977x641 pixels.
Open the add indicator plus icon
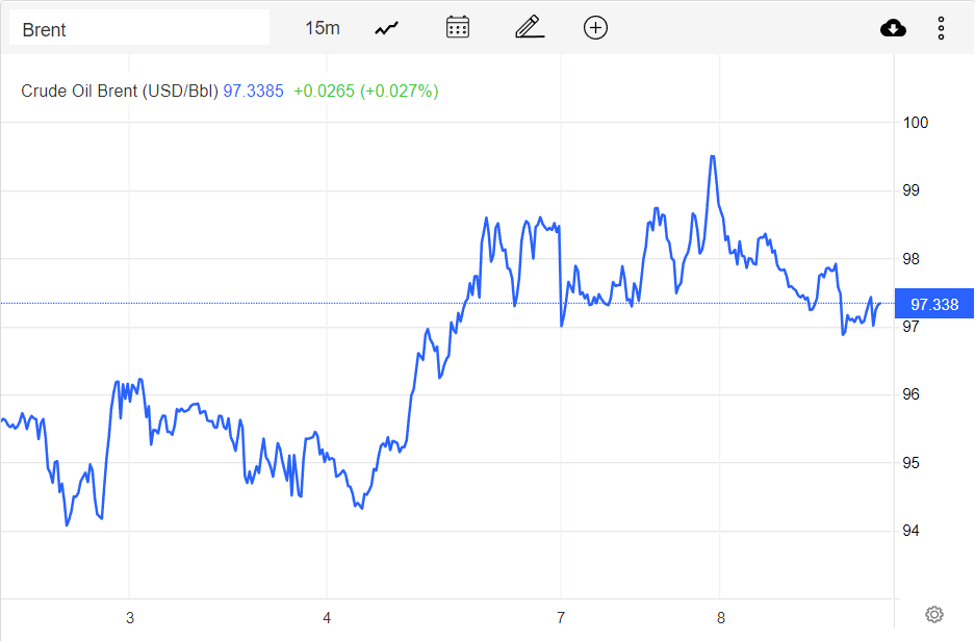595,27
